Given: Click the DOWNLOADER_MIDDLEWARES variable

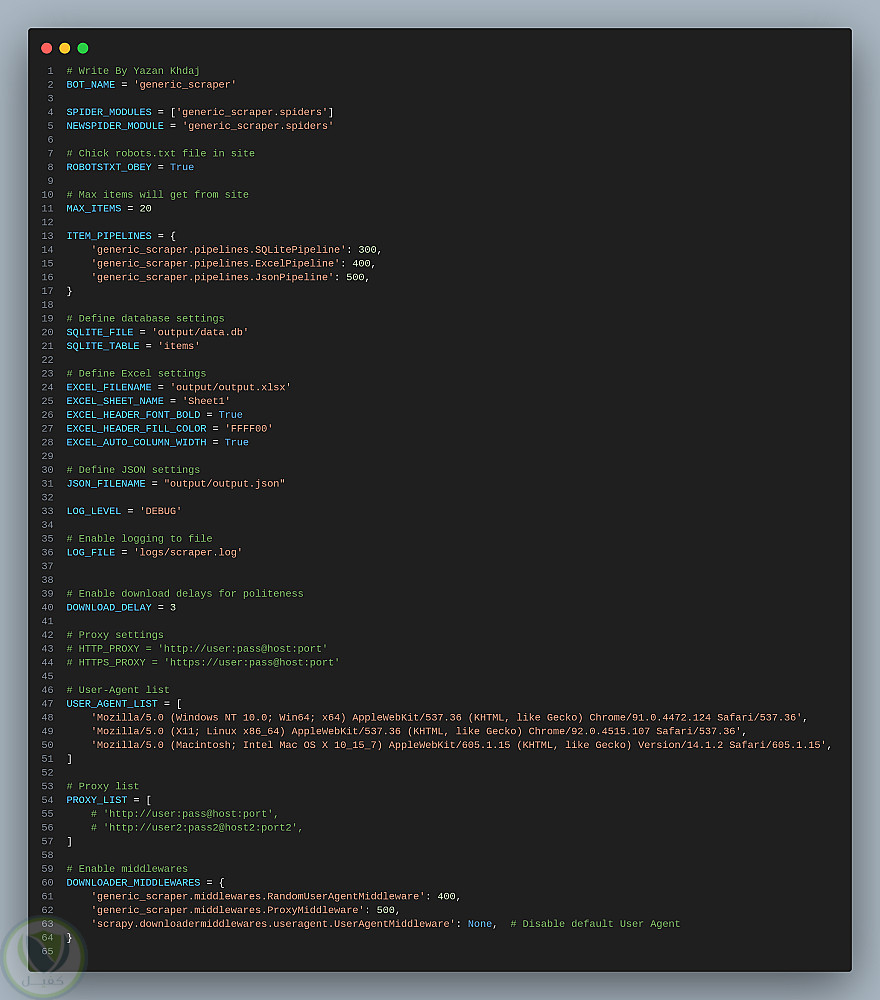Looking at the screenshot, I should (x=133, y=883).
